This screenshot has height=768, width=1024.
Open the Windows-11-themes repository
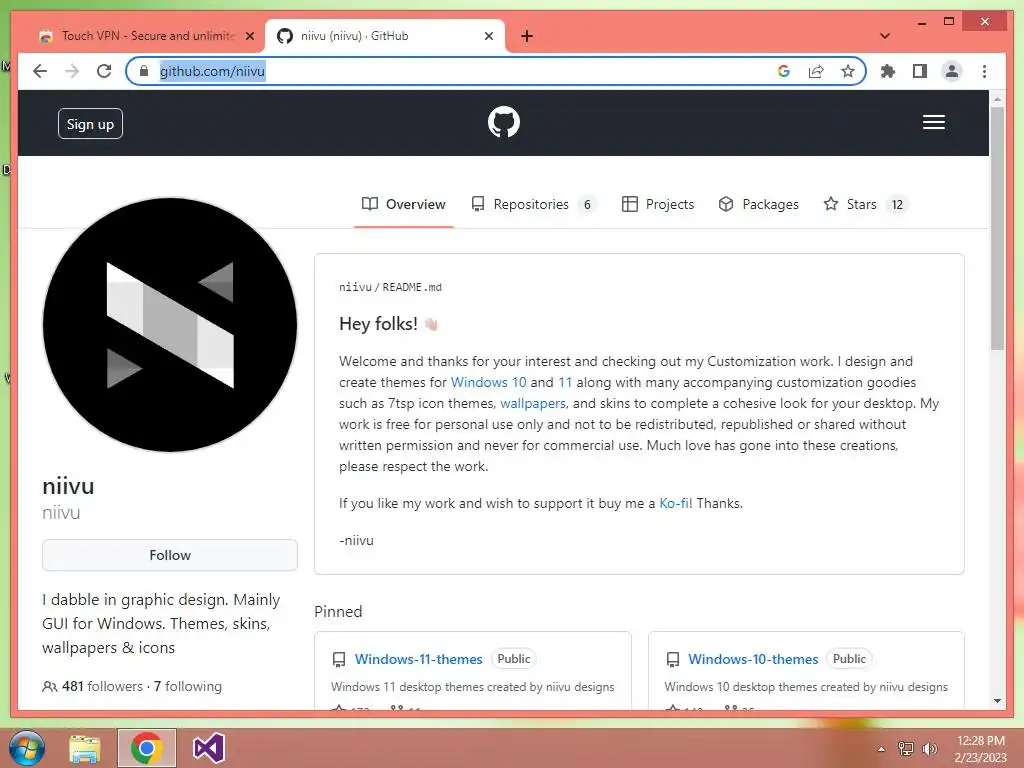(419, 659)
